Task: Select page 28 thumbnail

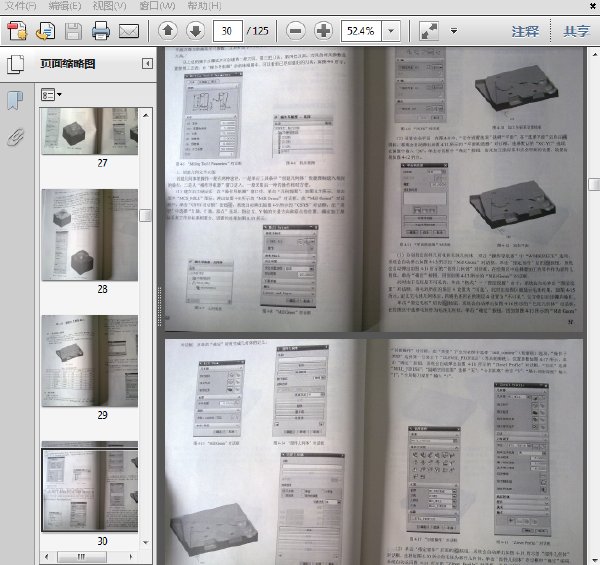Action: tap(90, 235)
